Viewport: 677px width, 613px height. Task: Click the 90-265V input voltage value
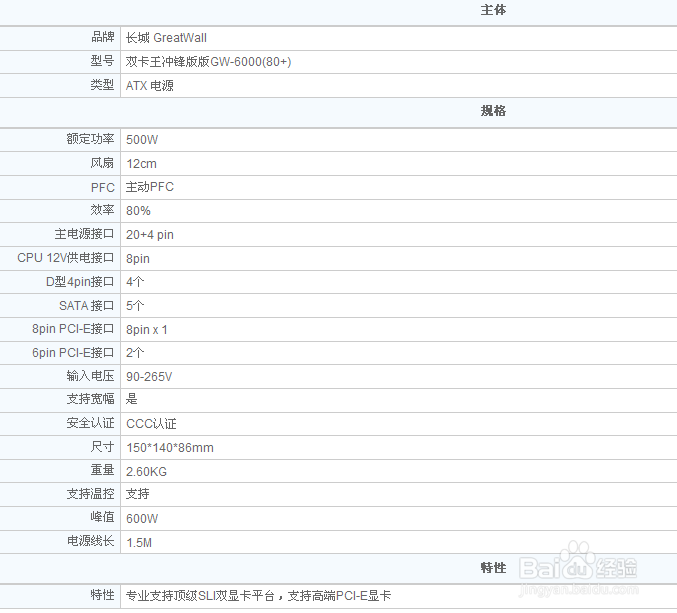coord(149,377)
